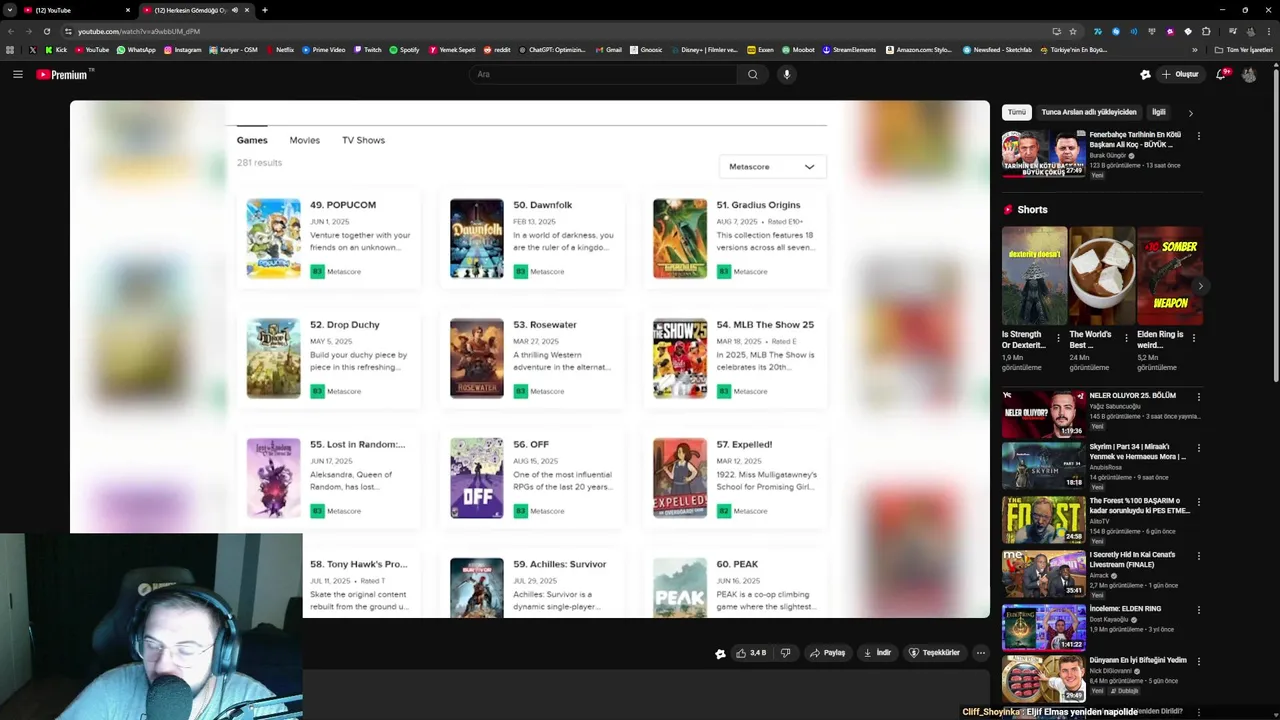Select 'Tunca Arslan adlı yükleyiciden' chip
Viewport: 1280px width, 720px height.
pyautogui.click(x=1089, y=112)
